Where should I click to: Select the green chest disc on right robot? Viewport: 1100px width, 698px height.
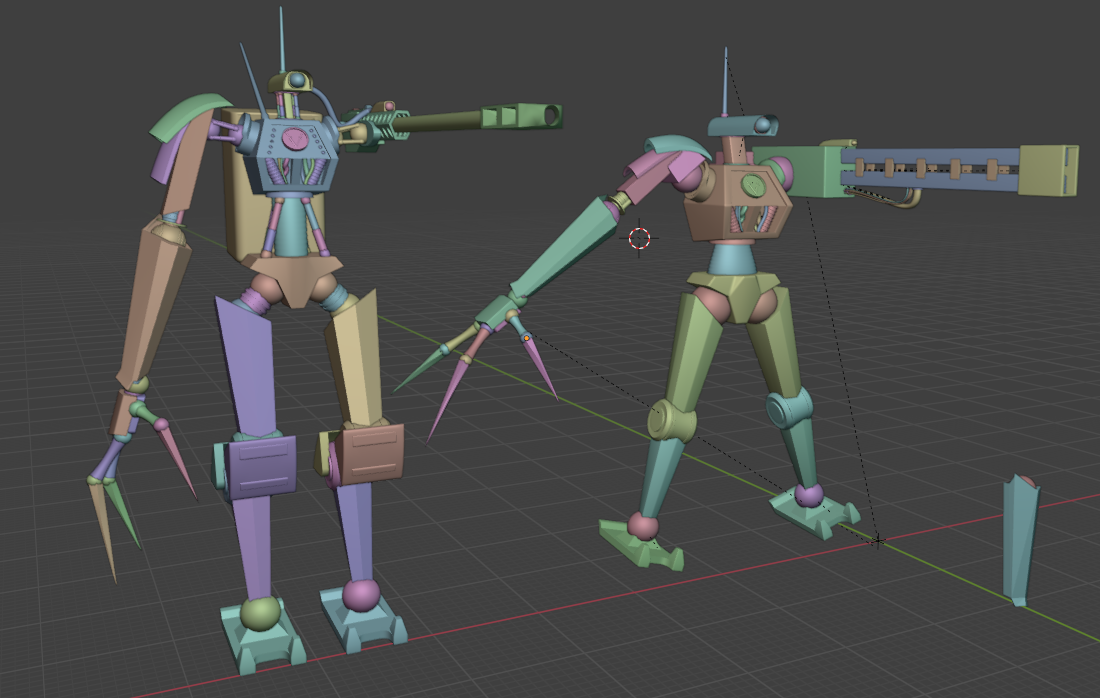753,185
